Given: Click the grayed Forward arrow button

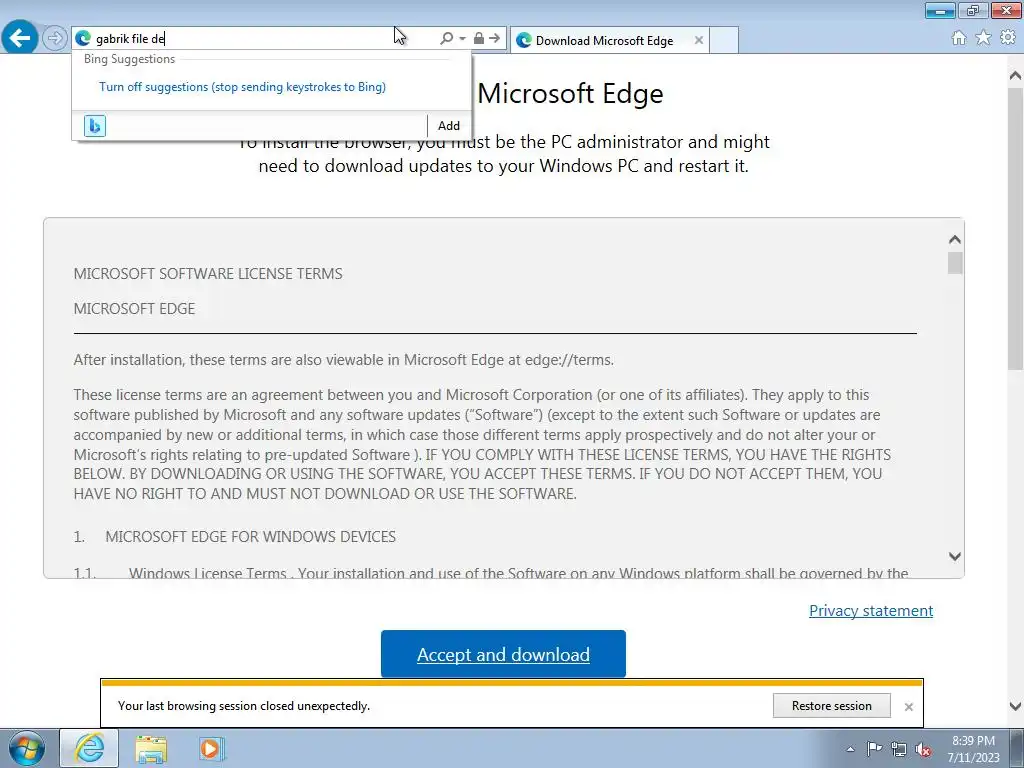Looking at the screenshot, I should tap(55, 38).
